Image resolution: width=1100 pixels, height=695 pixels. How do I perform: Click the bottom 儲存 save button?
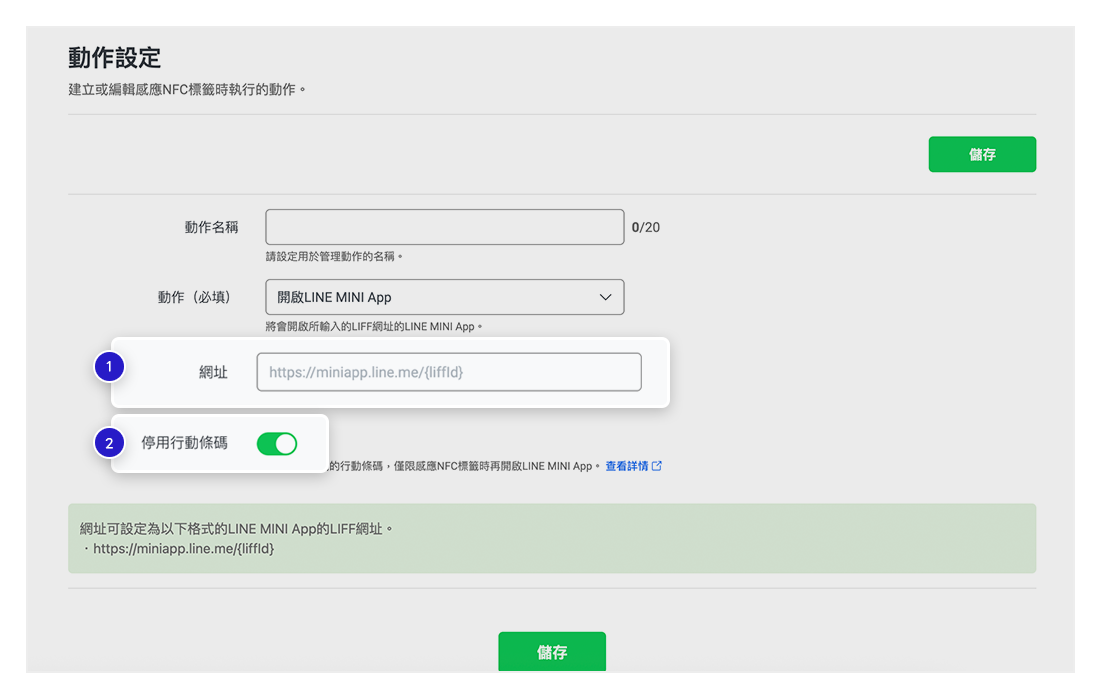pos(552,652)
